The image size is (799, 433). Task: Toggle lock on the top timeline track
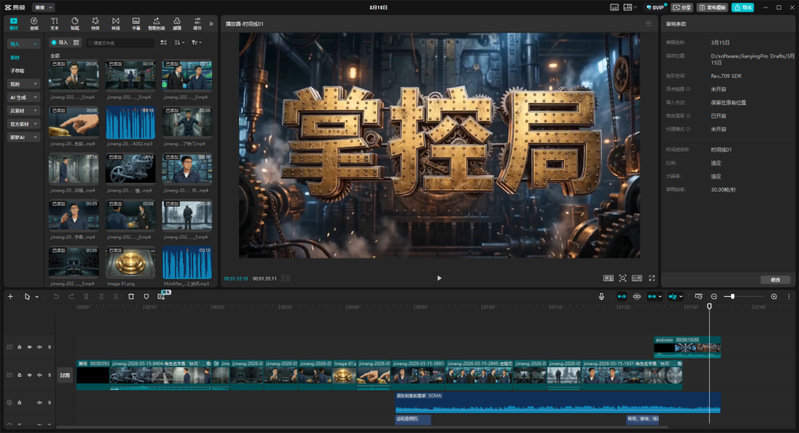point(19,347)
